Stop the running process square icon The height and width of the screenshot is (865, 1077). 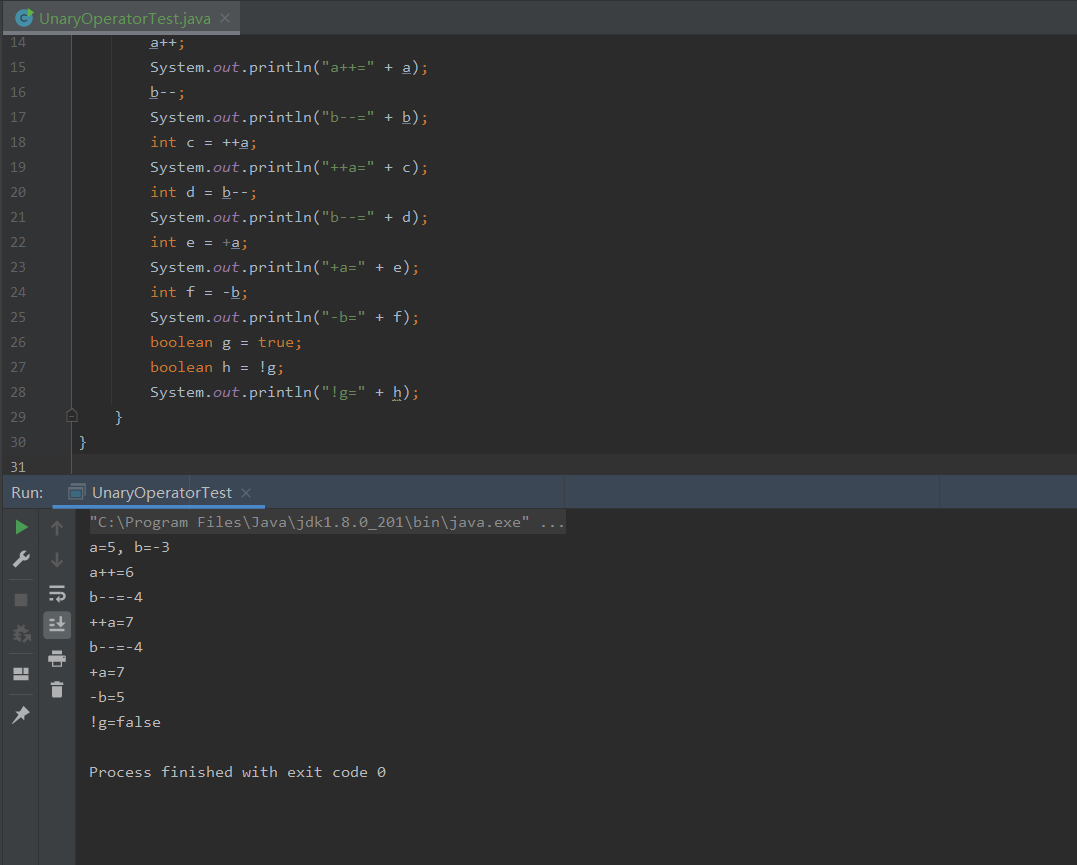21,600
